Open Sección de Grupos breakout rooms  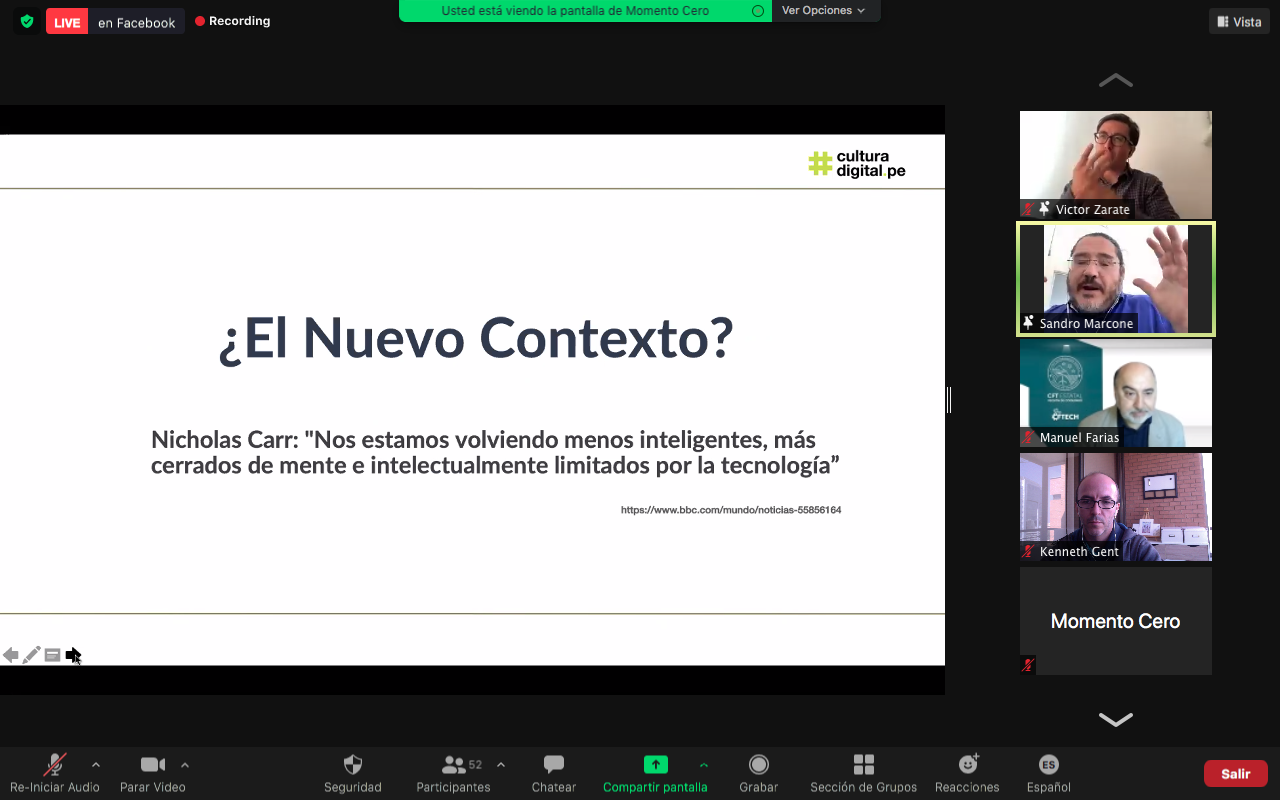863,765
